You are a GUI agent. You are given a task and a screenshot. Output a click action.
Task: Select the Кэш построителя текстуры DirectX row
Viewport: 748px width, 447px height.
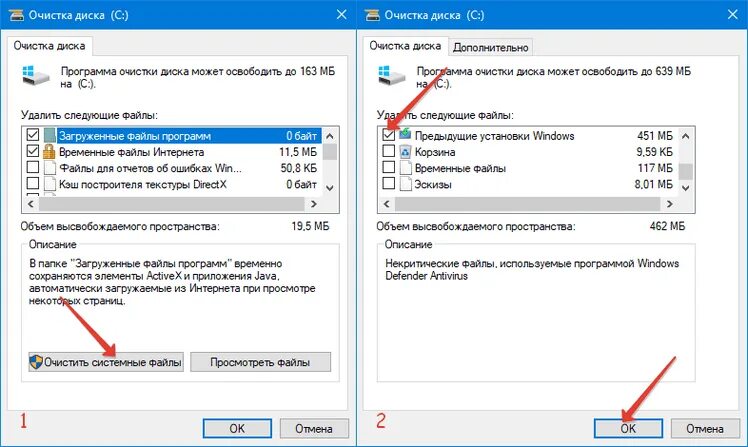pyautogui.click(x=173, y=184)
